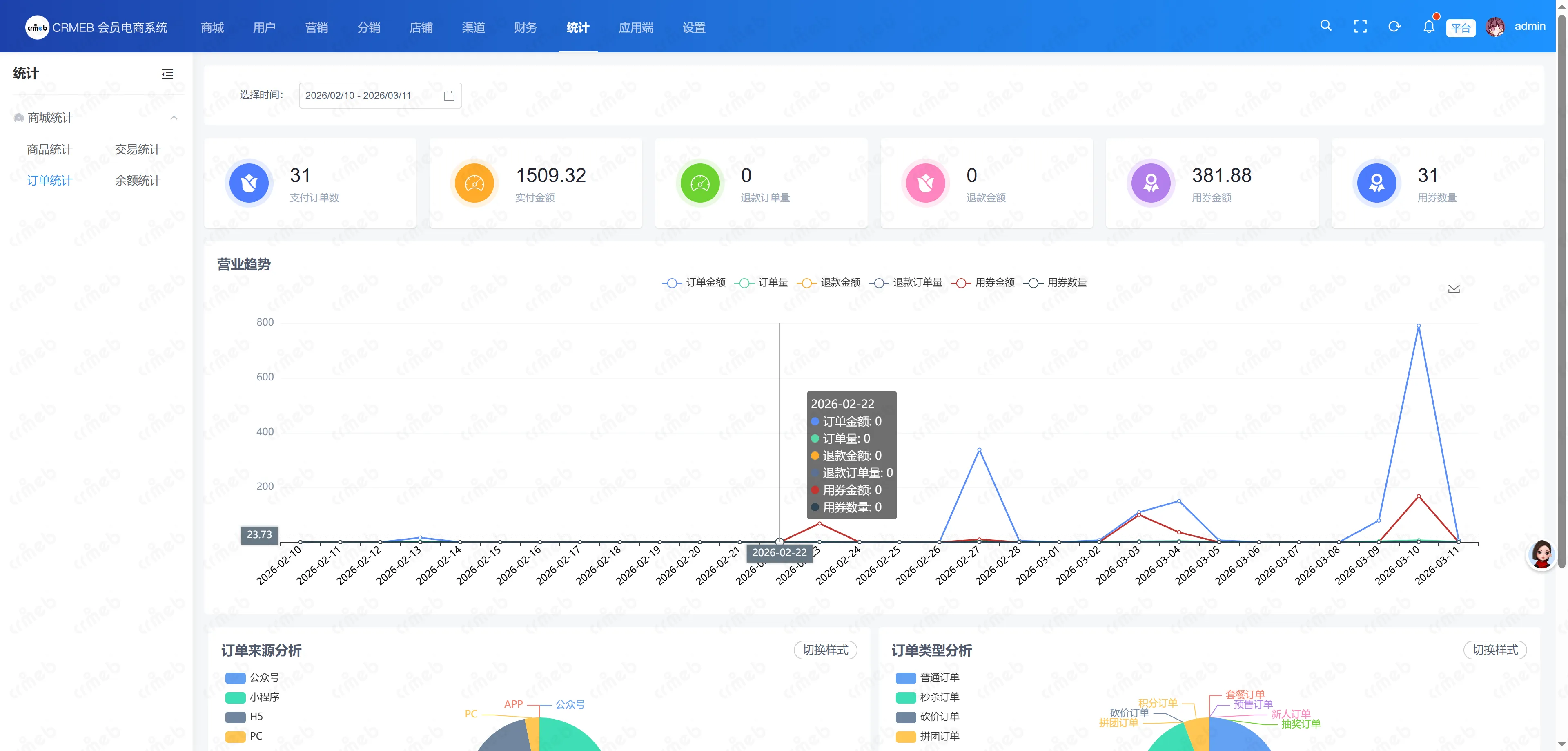Toggle 拼团订单 in order type legend
The image size is (1568, 751).
(928, 736)
